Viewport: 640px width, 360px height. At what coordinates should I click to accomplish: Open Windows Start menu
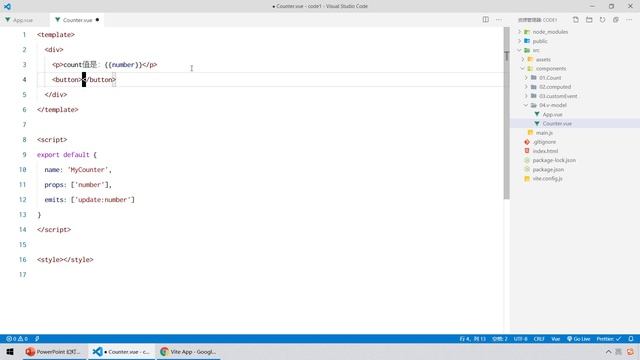pos(10,351)
